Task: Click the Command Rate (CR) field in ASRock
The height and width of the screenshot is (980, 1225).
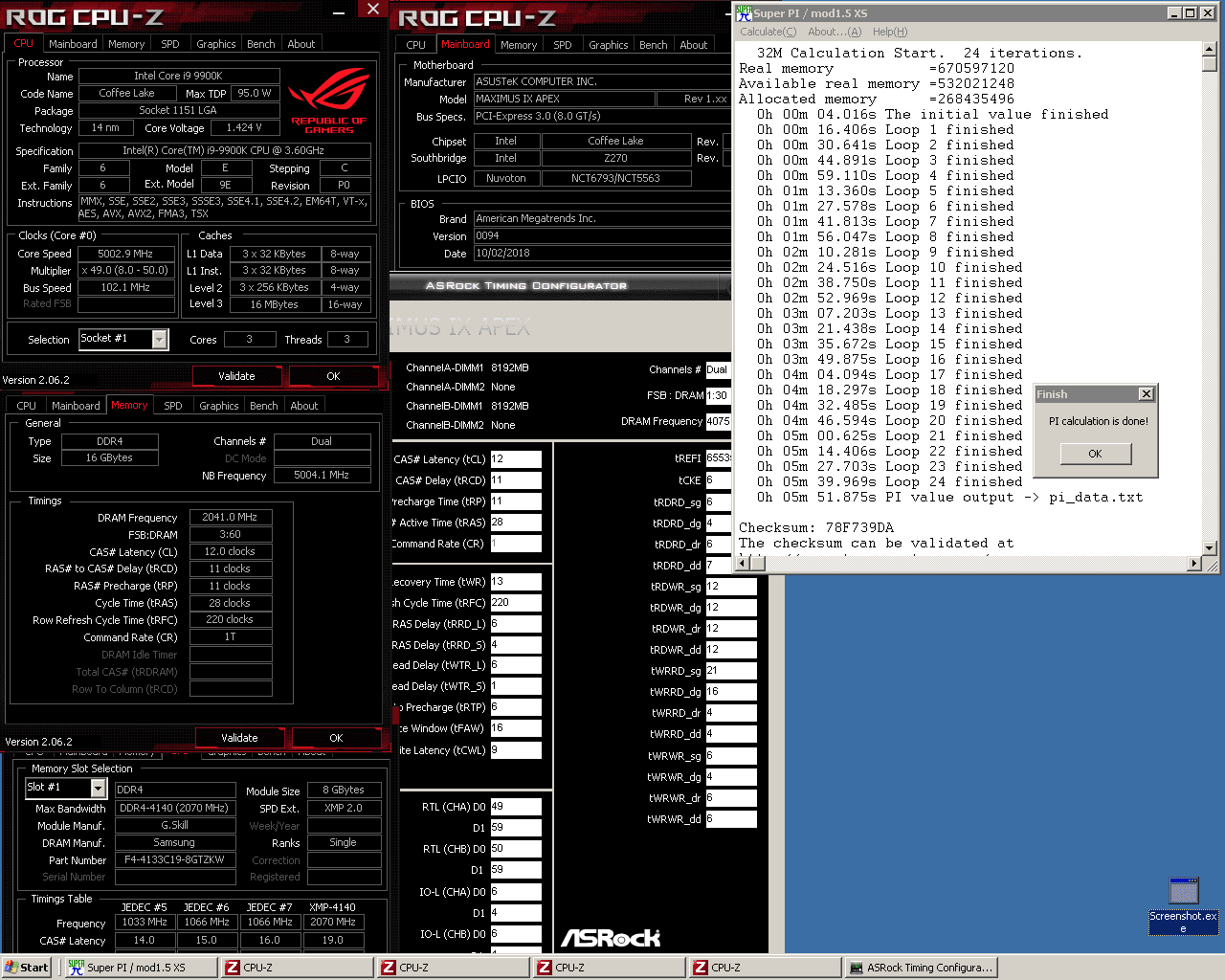Action: pyautogui.click(x=516, y=544)
